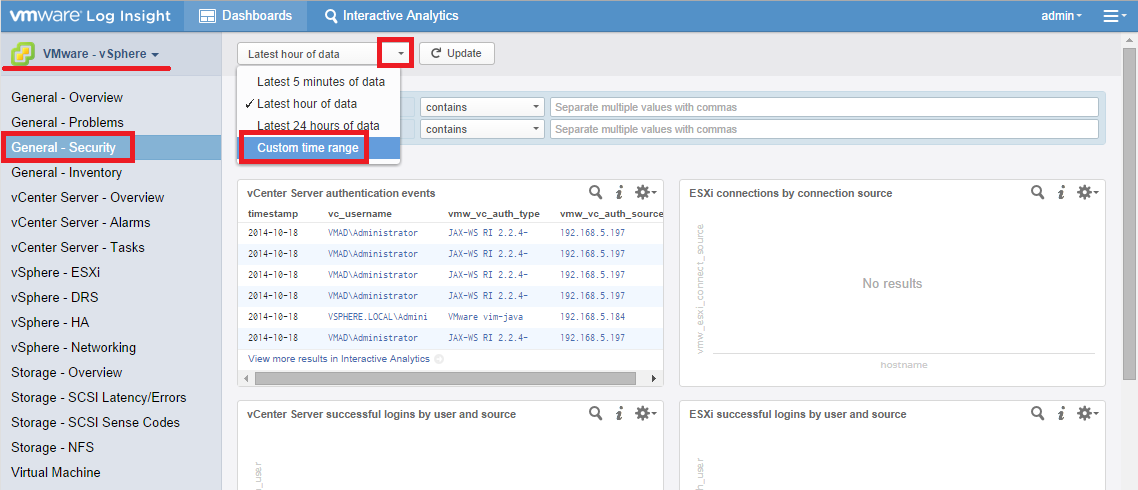Switch to the Interactive Analytics tab

tap(391, 15)
